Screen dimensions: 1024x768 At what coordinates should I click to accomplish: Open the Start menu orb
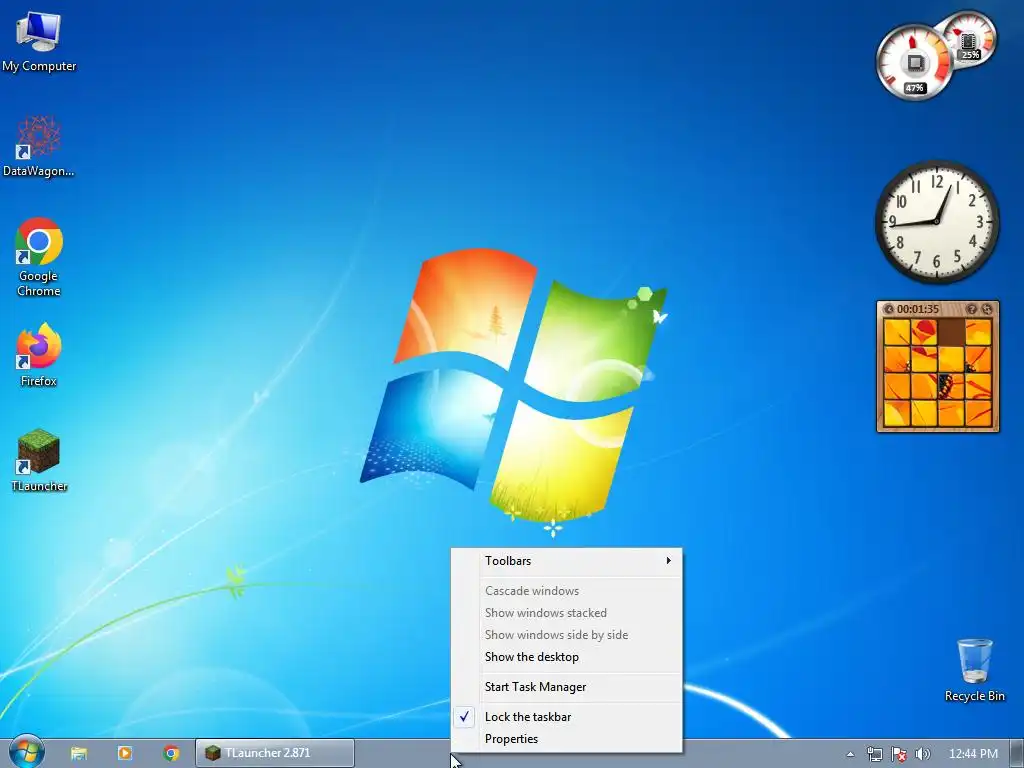tap(26, 752)
